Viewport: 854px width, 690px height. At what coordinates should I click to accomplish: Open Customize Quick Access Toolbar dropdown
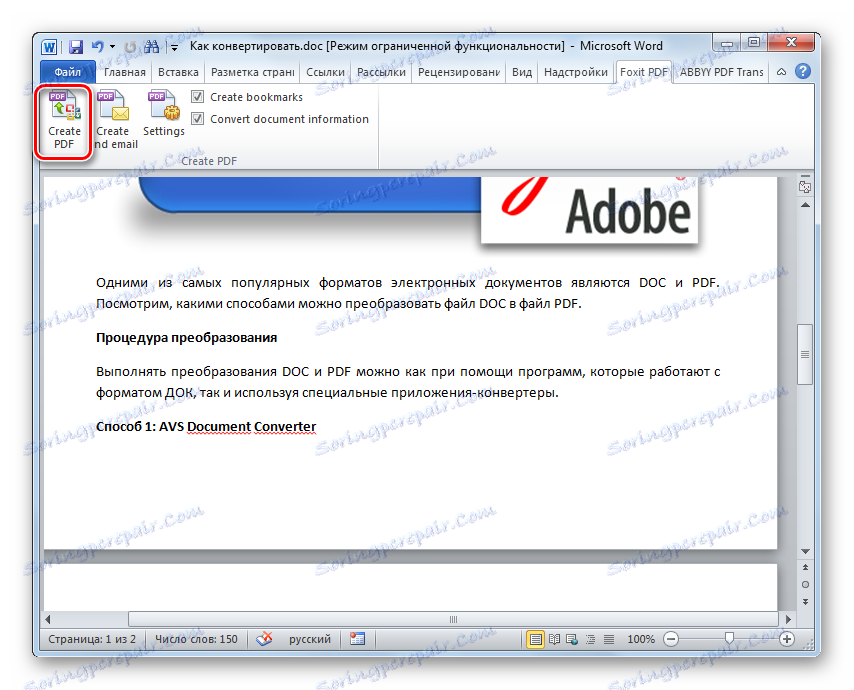pos(174,48)
